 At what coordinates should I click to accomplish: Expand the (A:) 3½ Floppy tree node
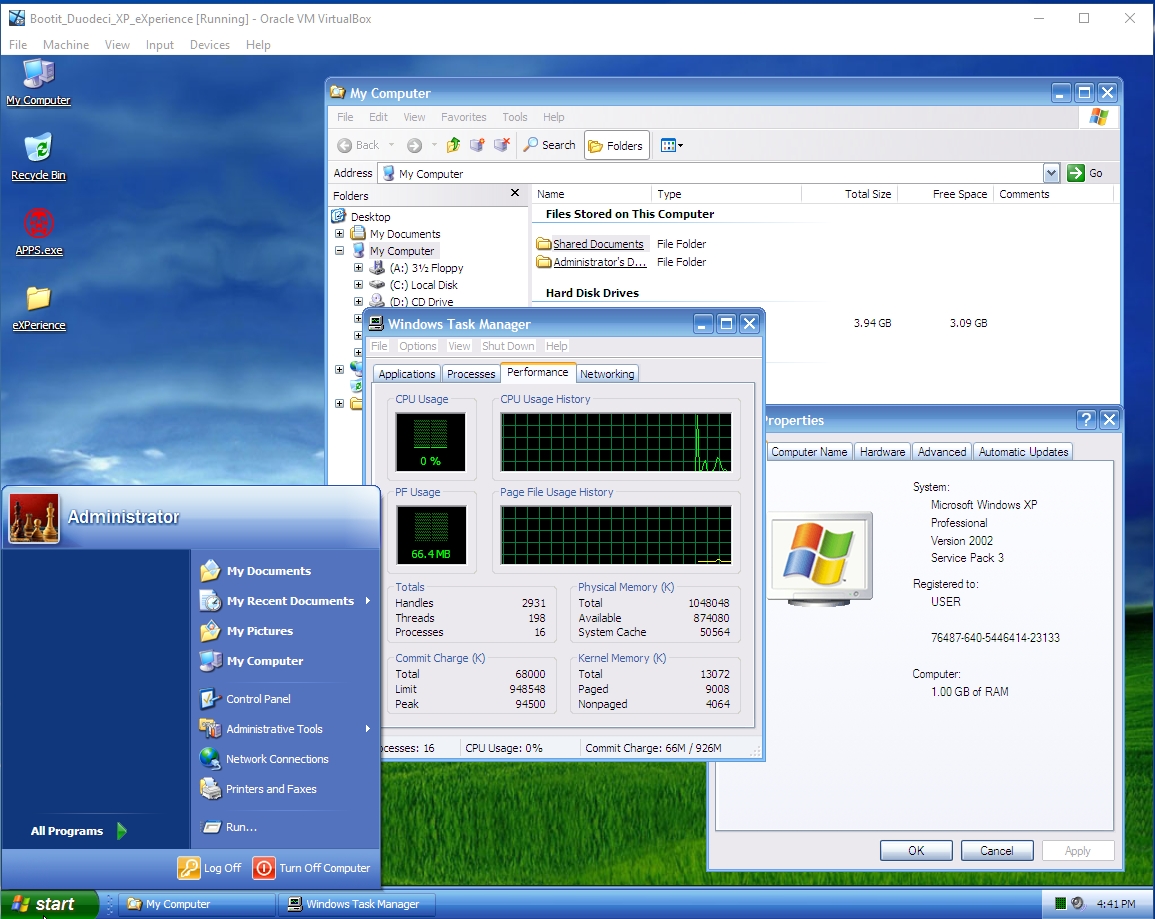coord(358,267)
